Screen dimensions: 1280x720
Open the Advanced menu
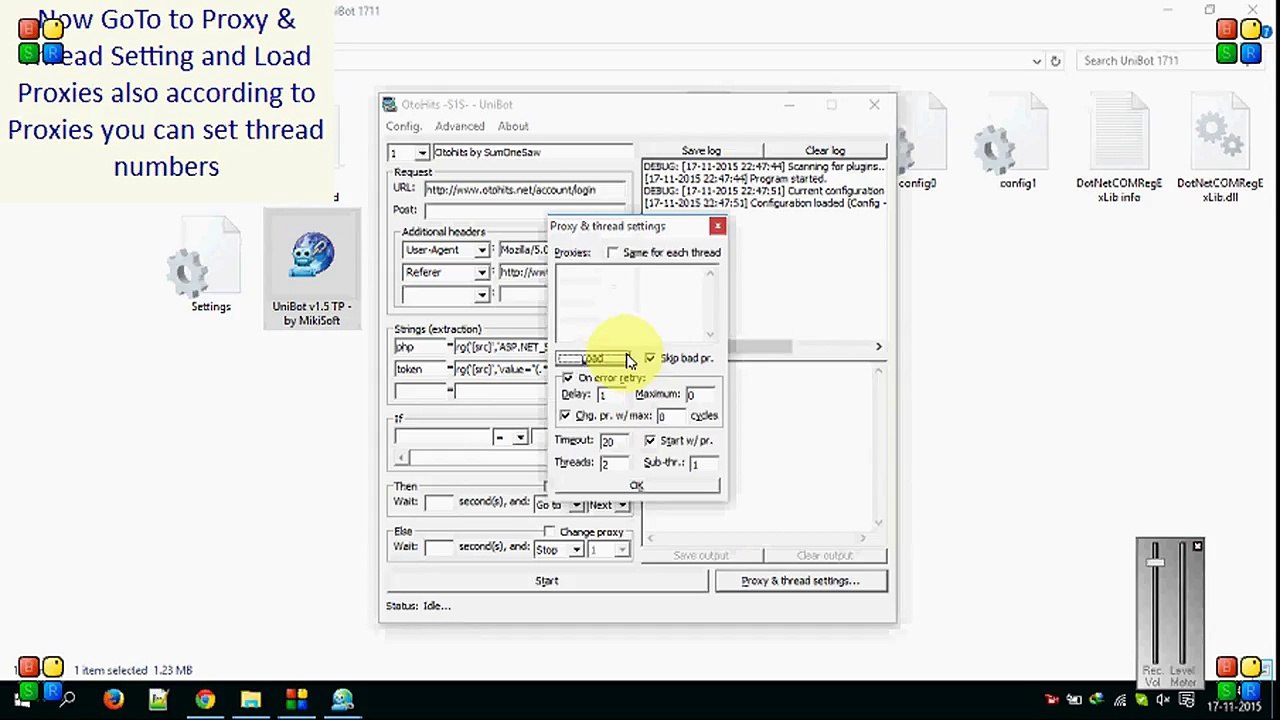pyautogui.click(x=460, y=126)
